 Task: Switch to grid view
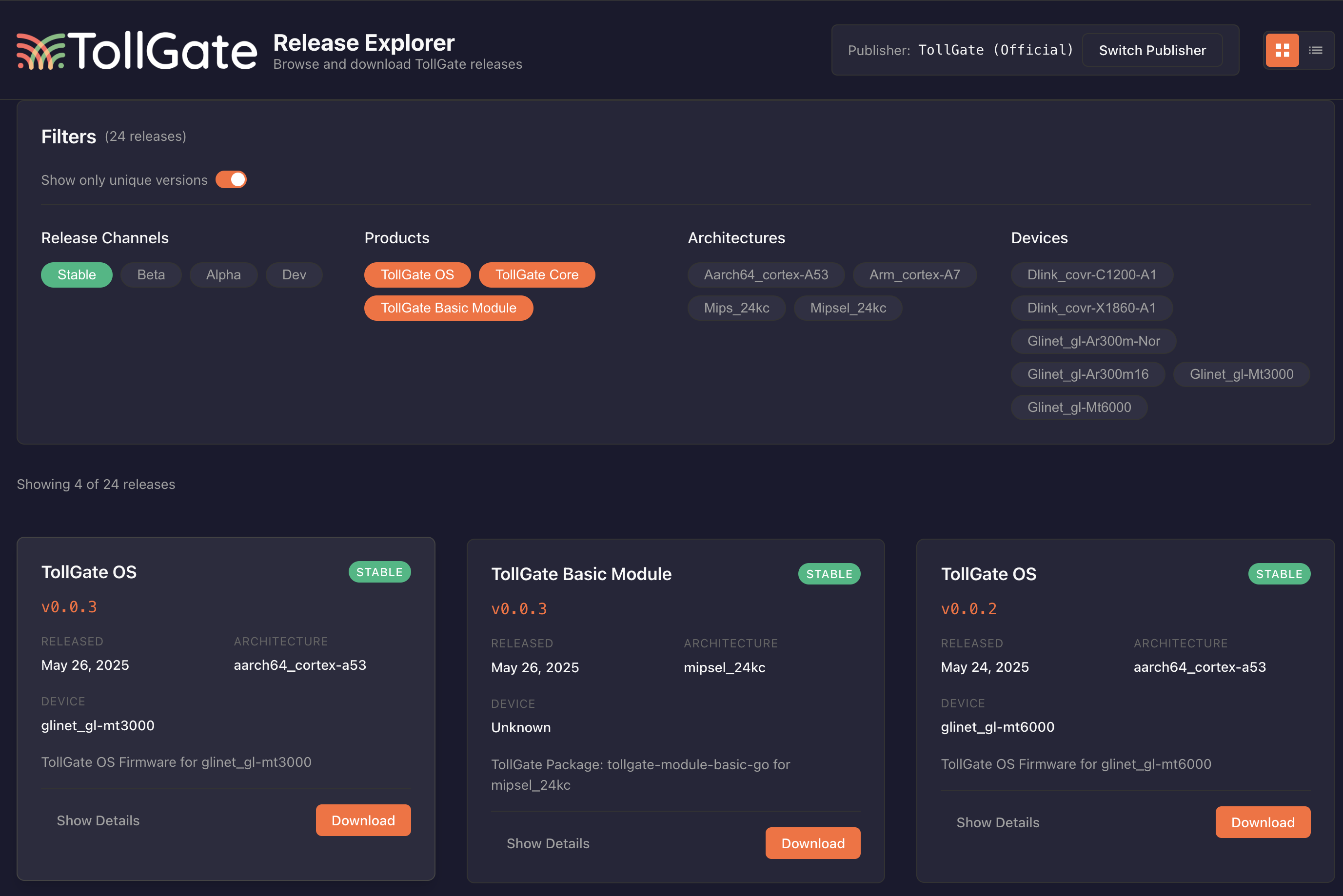[1282, 50]
